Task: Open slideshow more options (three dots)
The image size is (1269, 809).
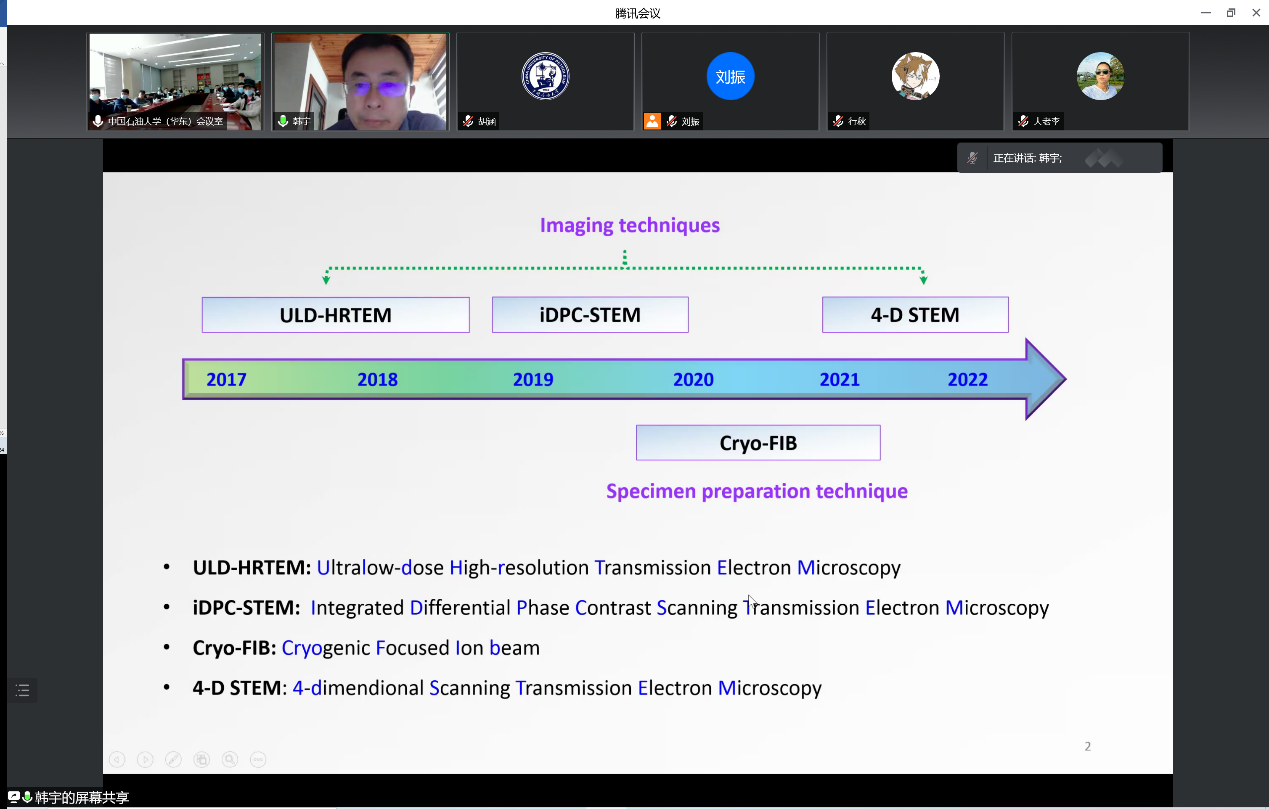Action: click(258, 759)
